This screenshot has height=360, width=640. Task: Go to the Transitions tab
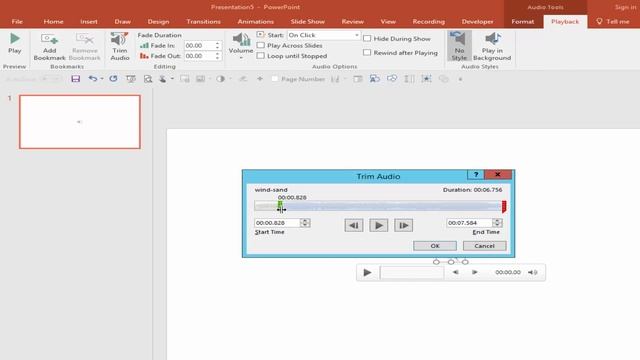tap(203, 22)
